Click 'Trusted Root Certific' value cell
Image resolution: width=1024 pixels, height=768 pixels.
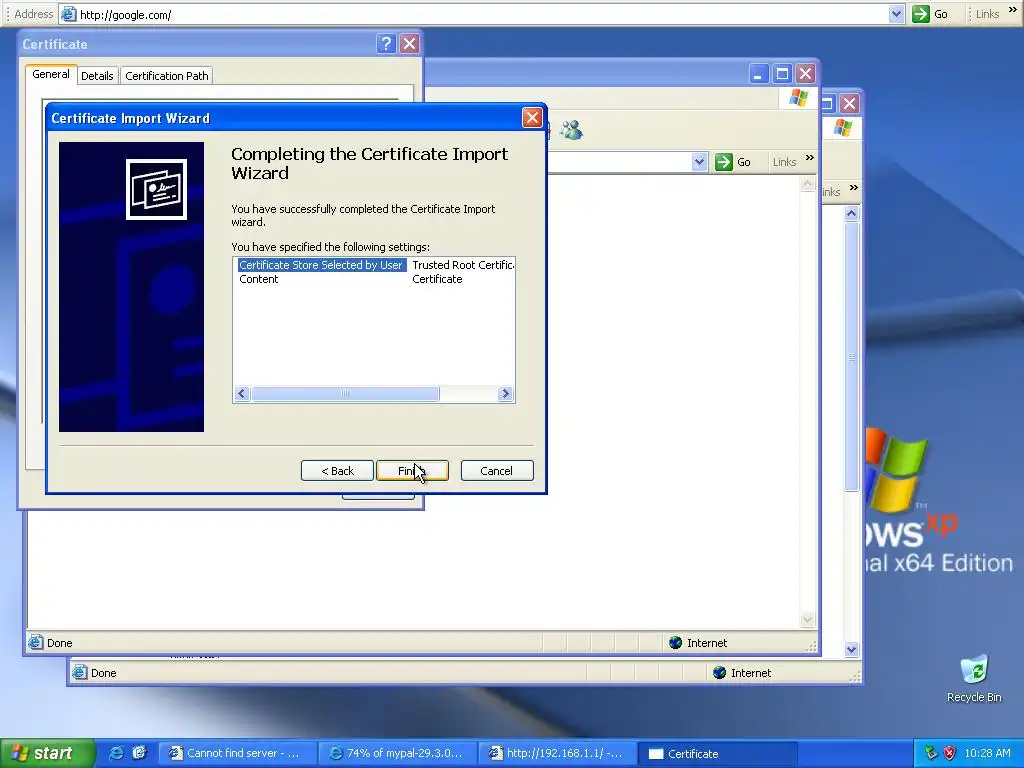pos(463,264)
